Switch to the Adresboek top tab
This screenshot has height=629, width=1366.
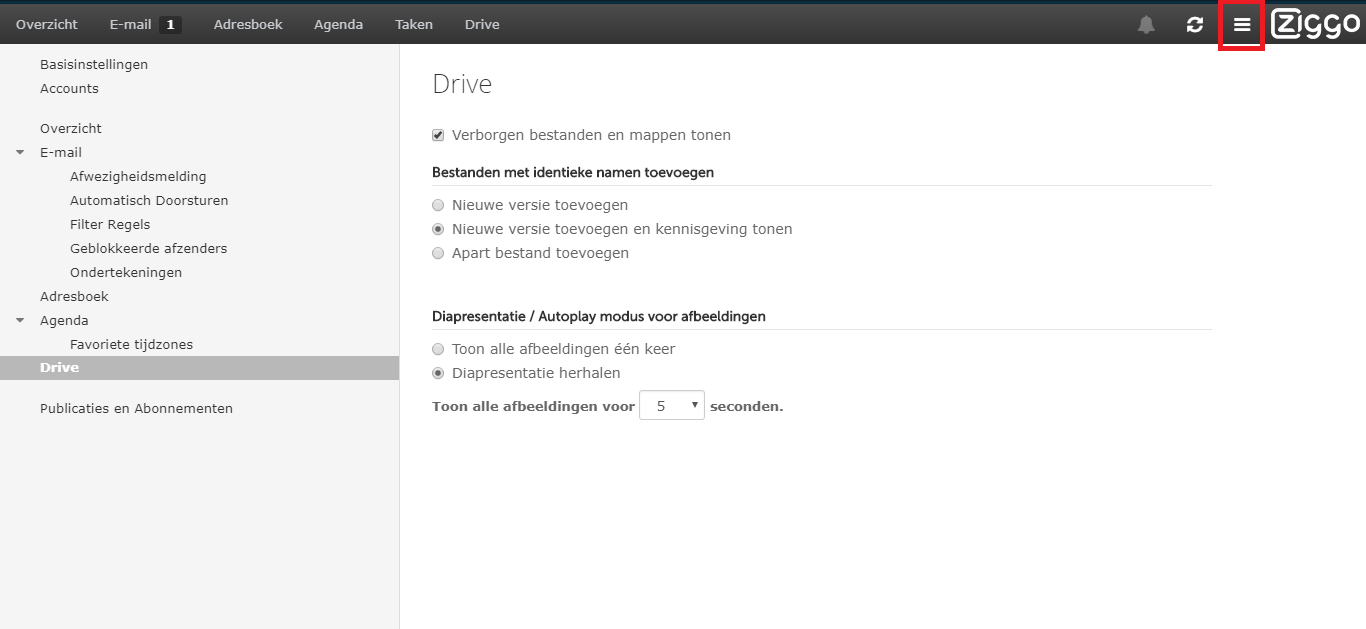248,25
